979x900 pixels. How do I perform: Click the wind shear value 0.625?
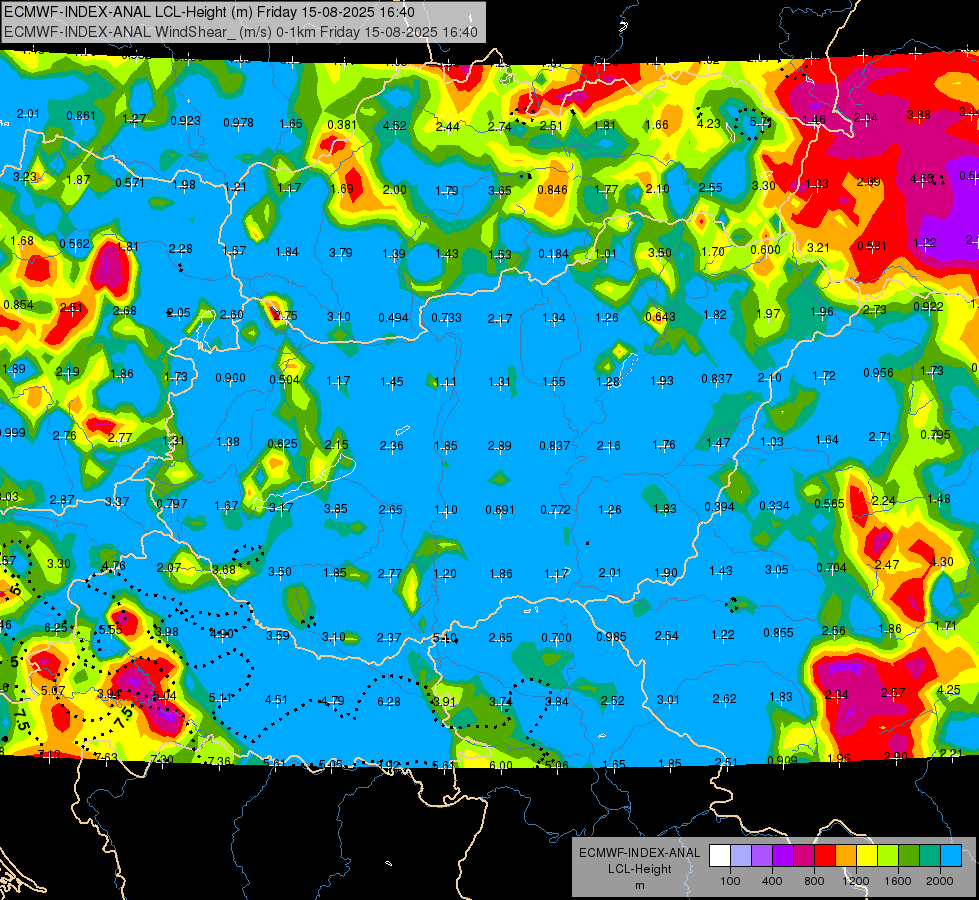(282, 443)
